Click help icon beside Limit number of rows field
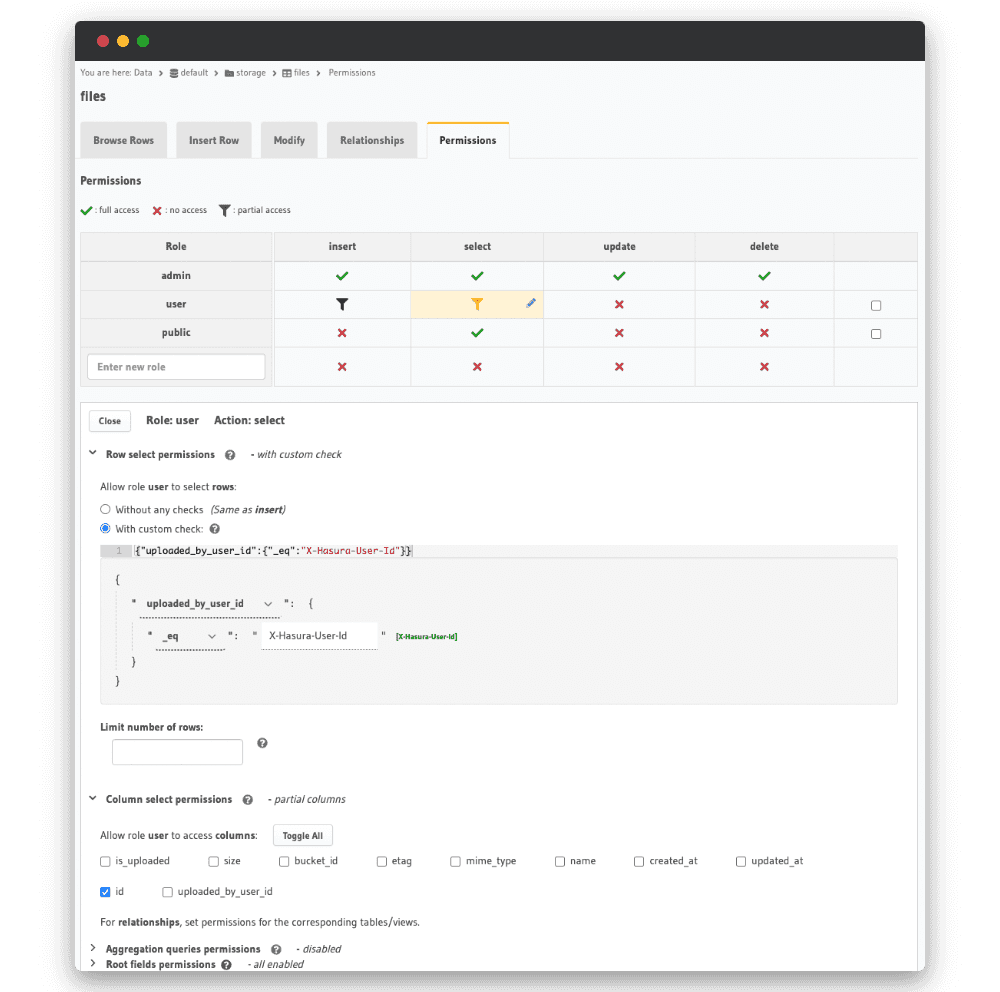The height and width of the screenshot is (992, 1000). point(262,743)
